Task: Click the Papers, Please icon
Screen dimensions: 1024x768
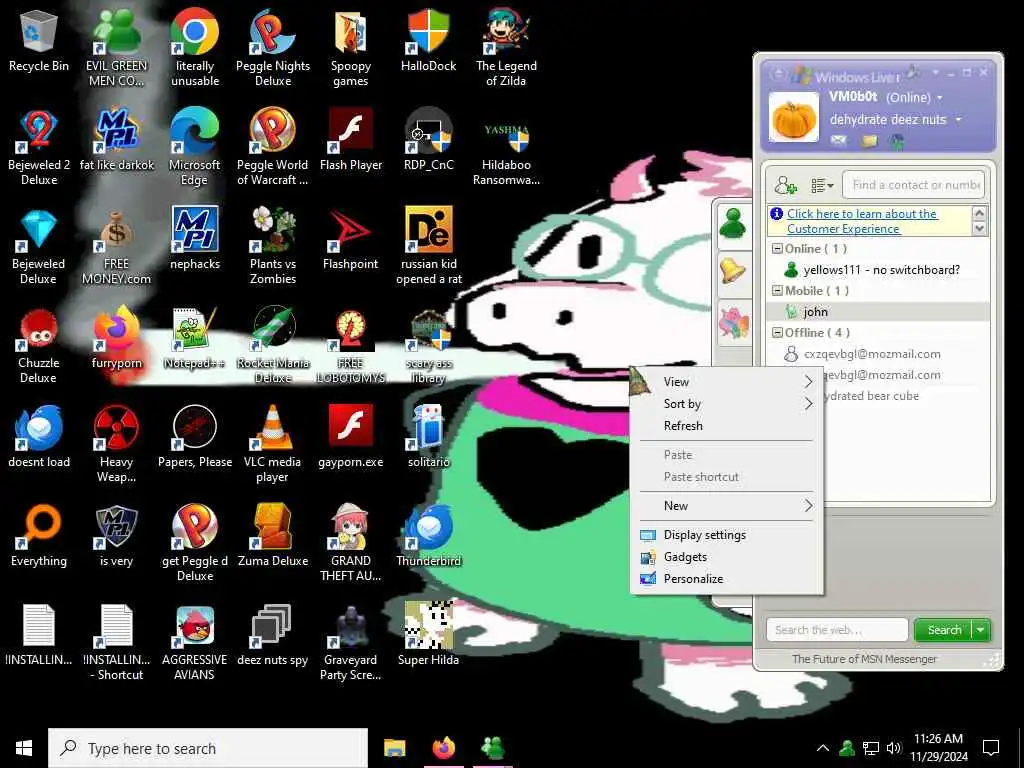Action: pos(195,436)
